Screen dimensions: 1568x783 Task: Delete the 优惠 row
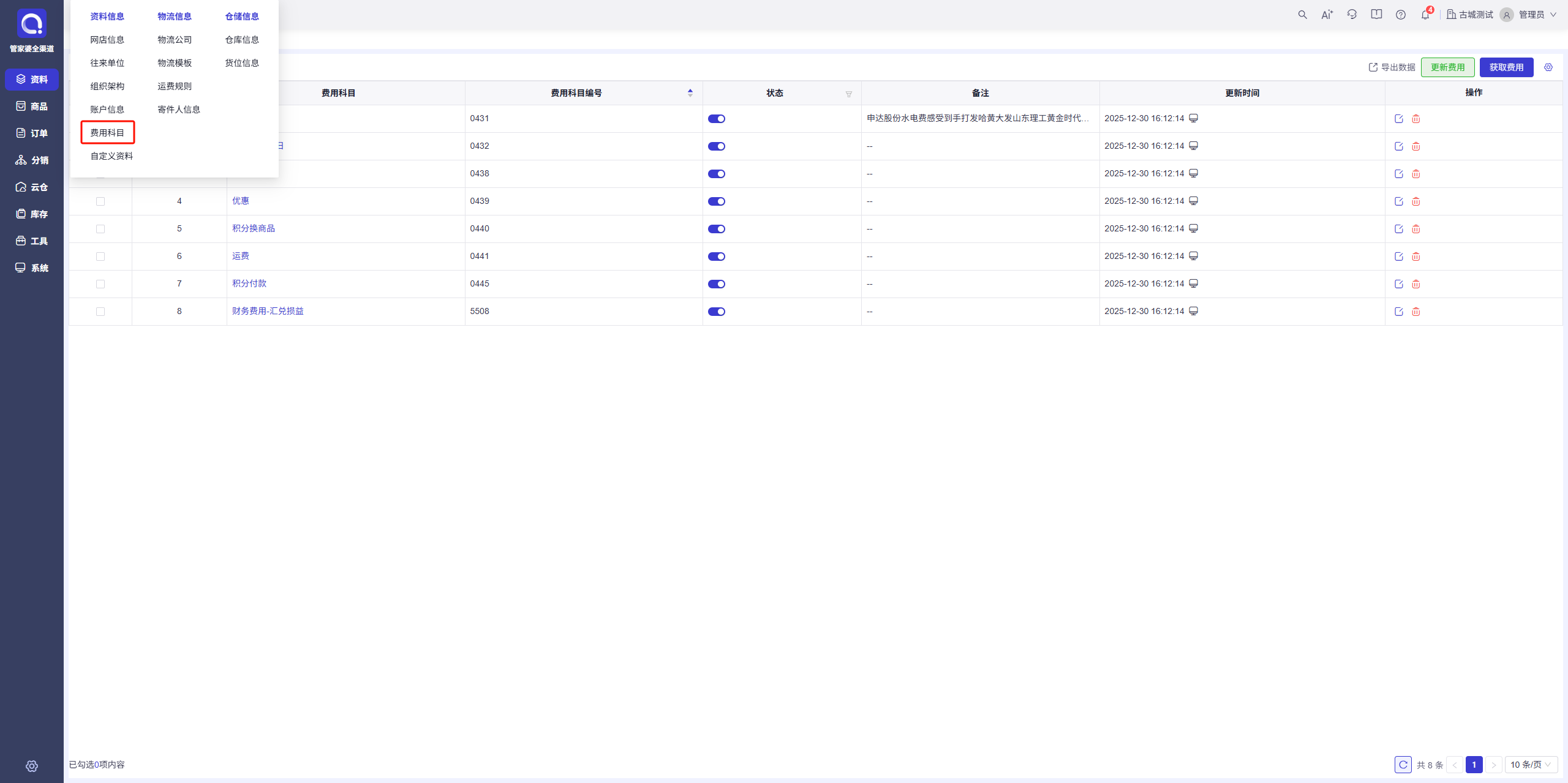pyautogui.click(x=1416, y=201)
